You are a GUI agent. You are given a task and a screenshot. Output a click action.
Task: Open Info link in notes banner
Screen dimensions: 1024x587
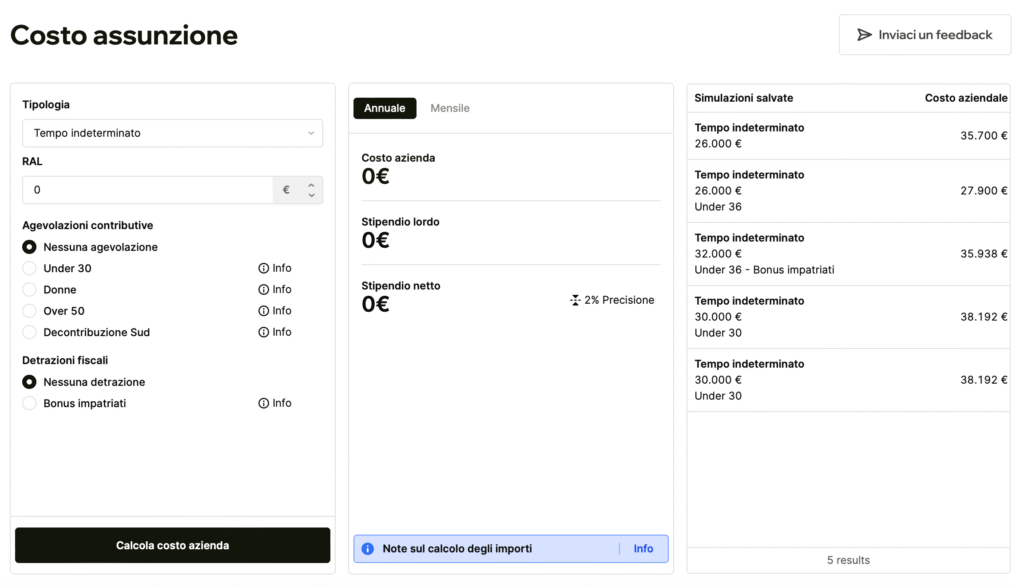[643, 549]
